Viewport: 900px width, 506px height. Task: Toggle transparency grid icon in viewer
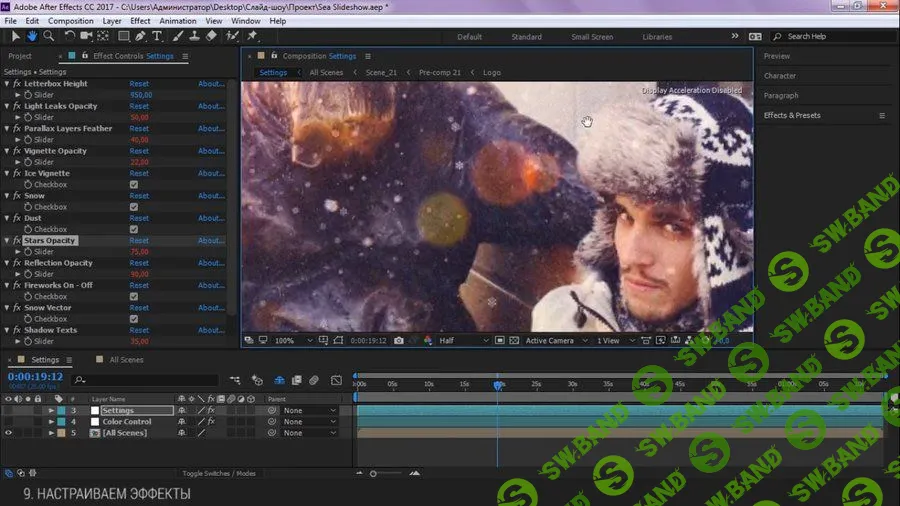point(514,340)
